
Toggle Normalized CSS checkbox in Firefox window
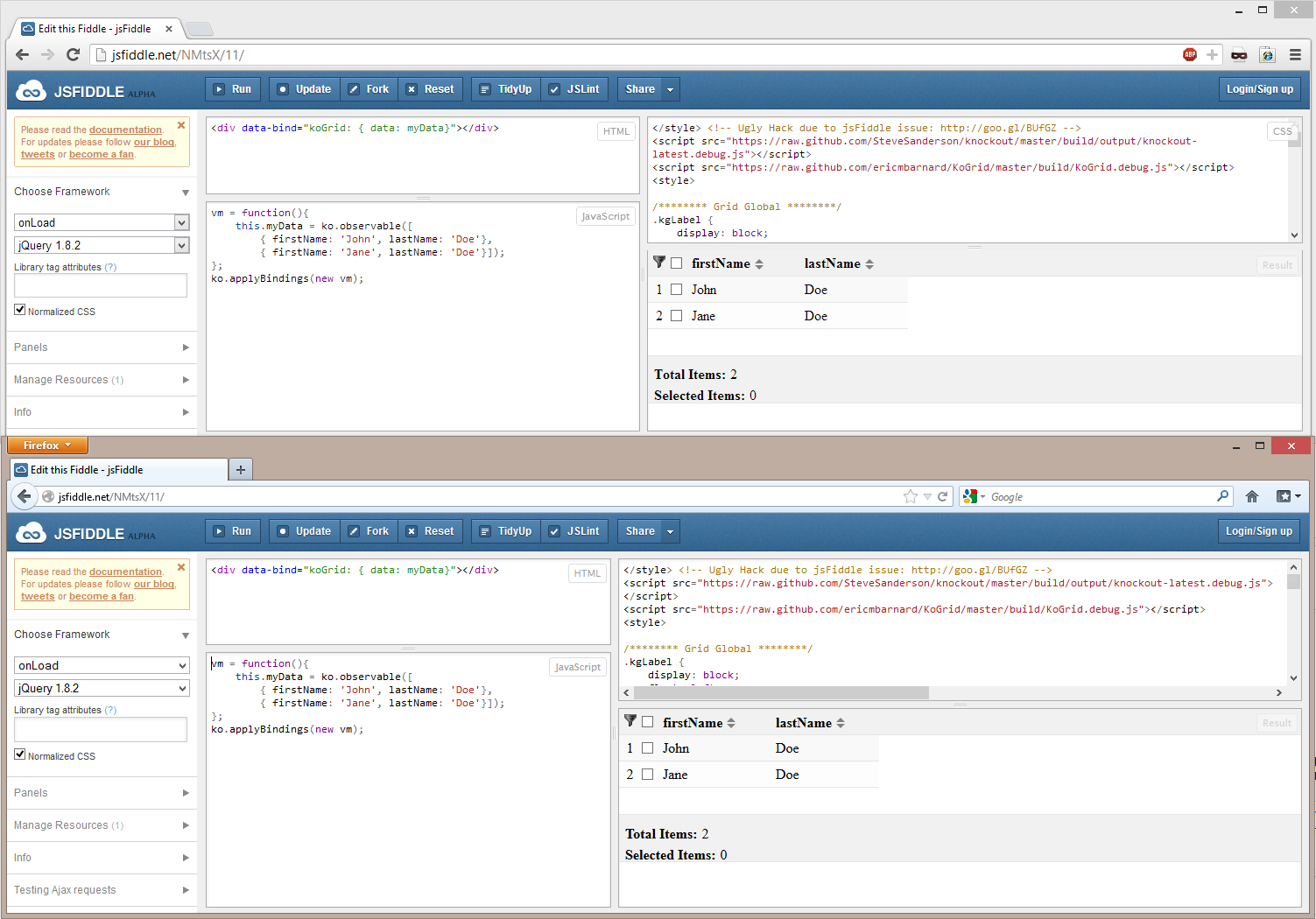(x=19, y=754)
